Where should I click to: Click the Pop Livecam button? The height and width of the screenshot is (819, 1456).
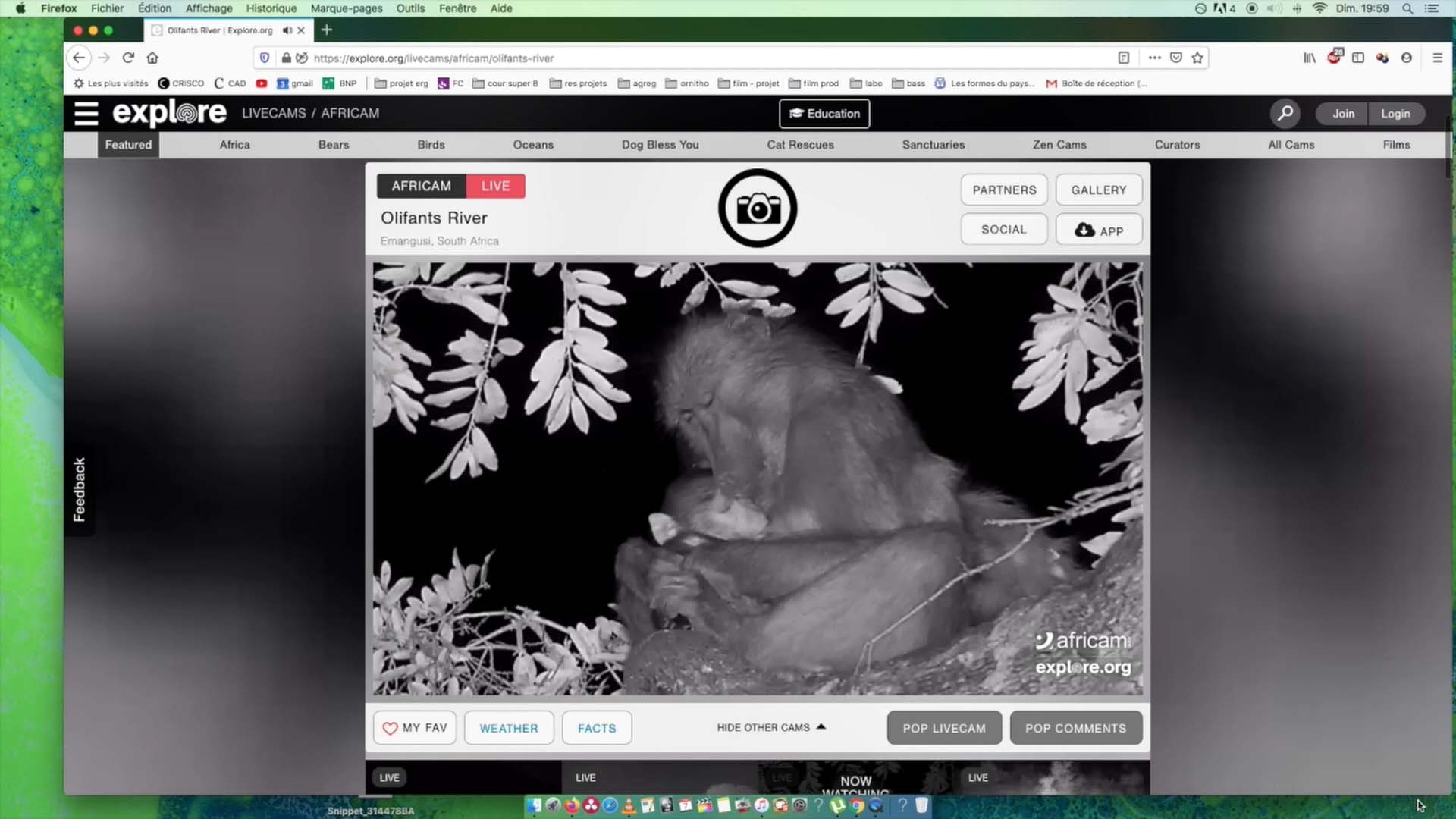(944, 728)
